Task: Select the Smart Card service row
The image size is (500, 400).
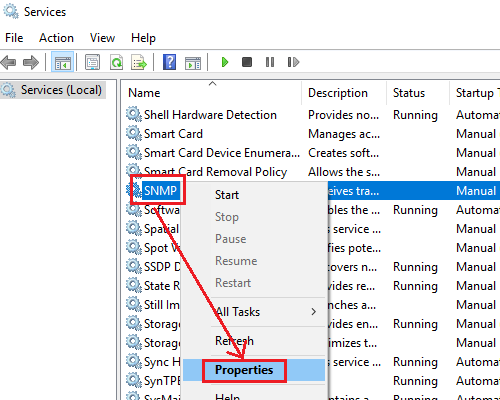Action: pyautogui.click(x=312, y=134)
